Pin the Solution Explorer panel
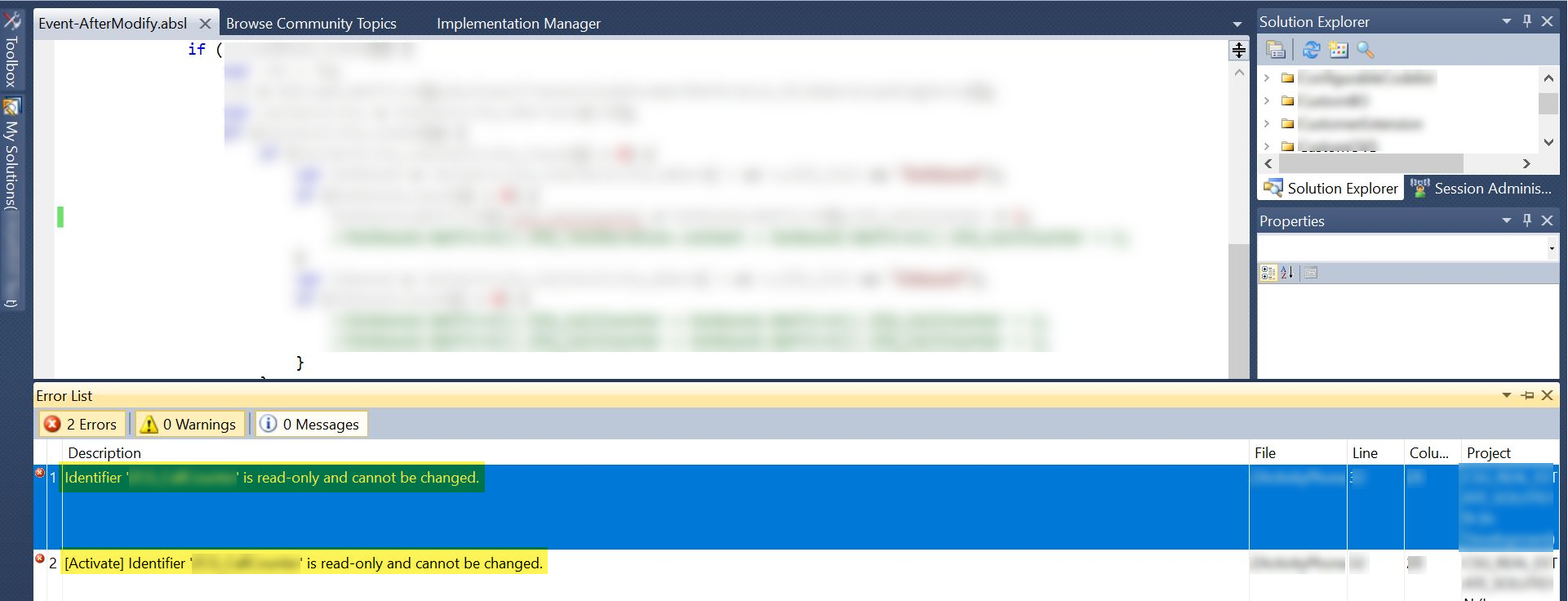The width and height of the screenshot is (1568, 601). pos(1527,21)
